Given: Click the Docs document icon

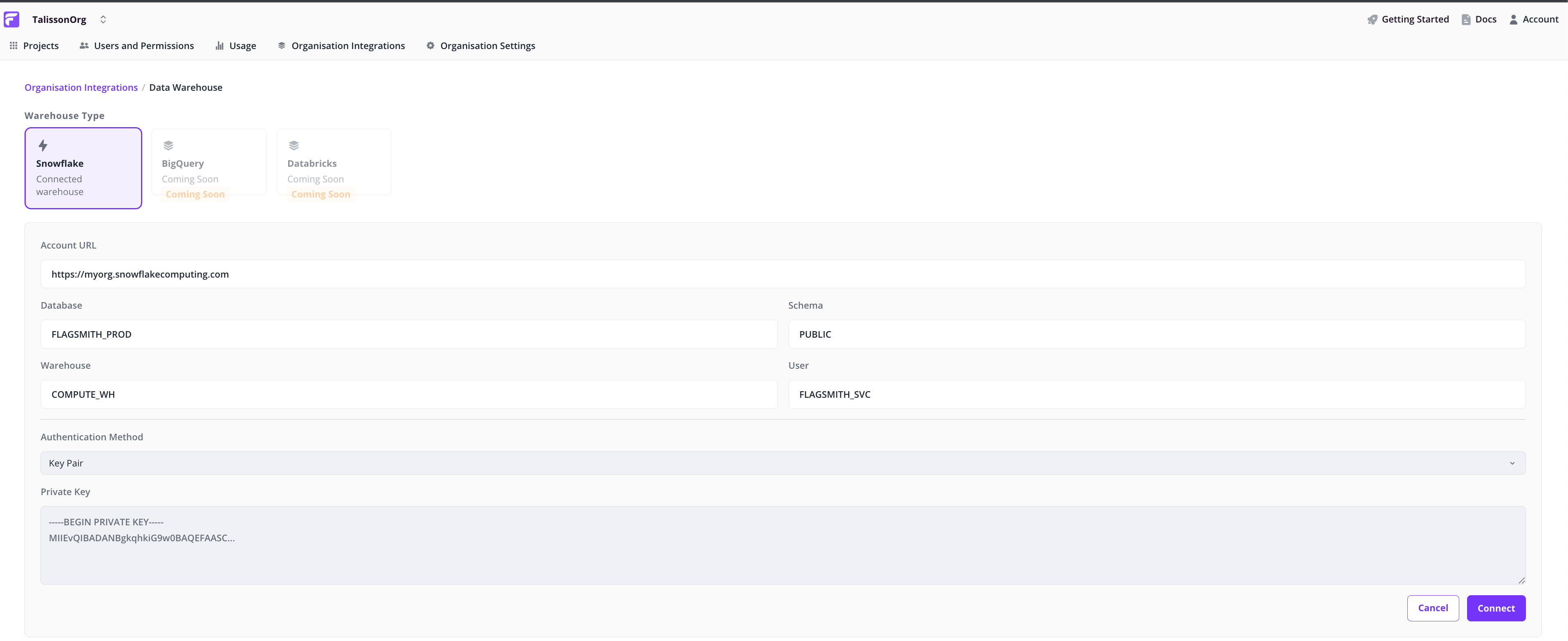Looking at the screenshot, I should coord(1466,20).
